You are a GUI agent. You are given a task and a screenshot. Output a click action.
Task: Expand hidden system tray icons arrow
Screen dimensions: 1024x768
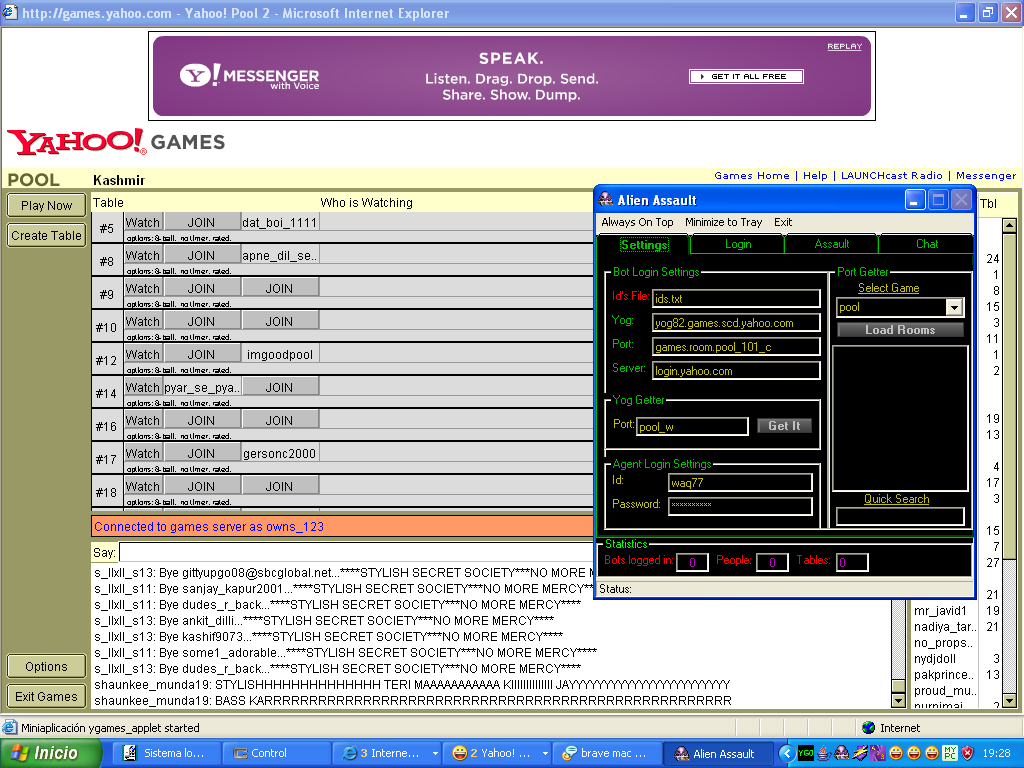coord(786,753)
